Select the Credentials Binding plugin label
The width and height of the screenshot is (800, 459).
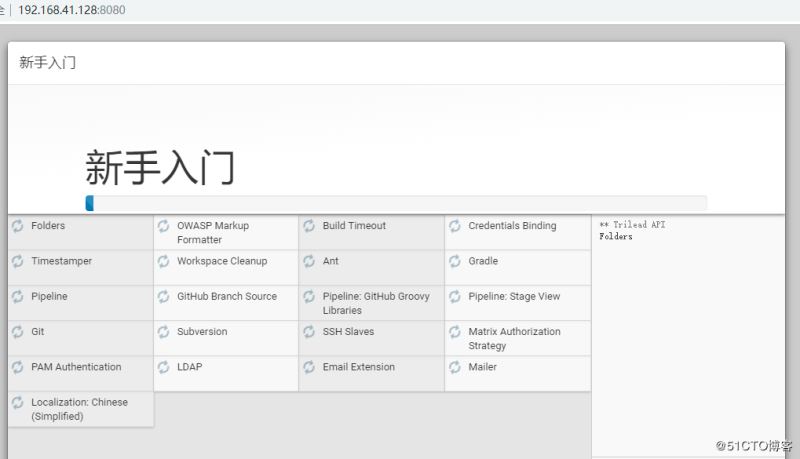512,226
